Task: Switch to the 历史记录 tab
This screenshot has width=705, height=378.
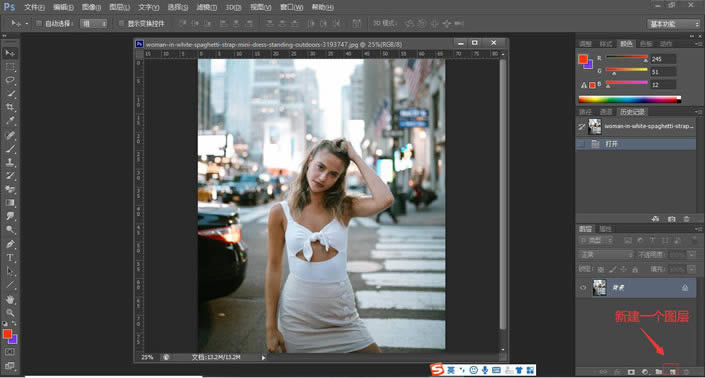Action: click(632, 111)
